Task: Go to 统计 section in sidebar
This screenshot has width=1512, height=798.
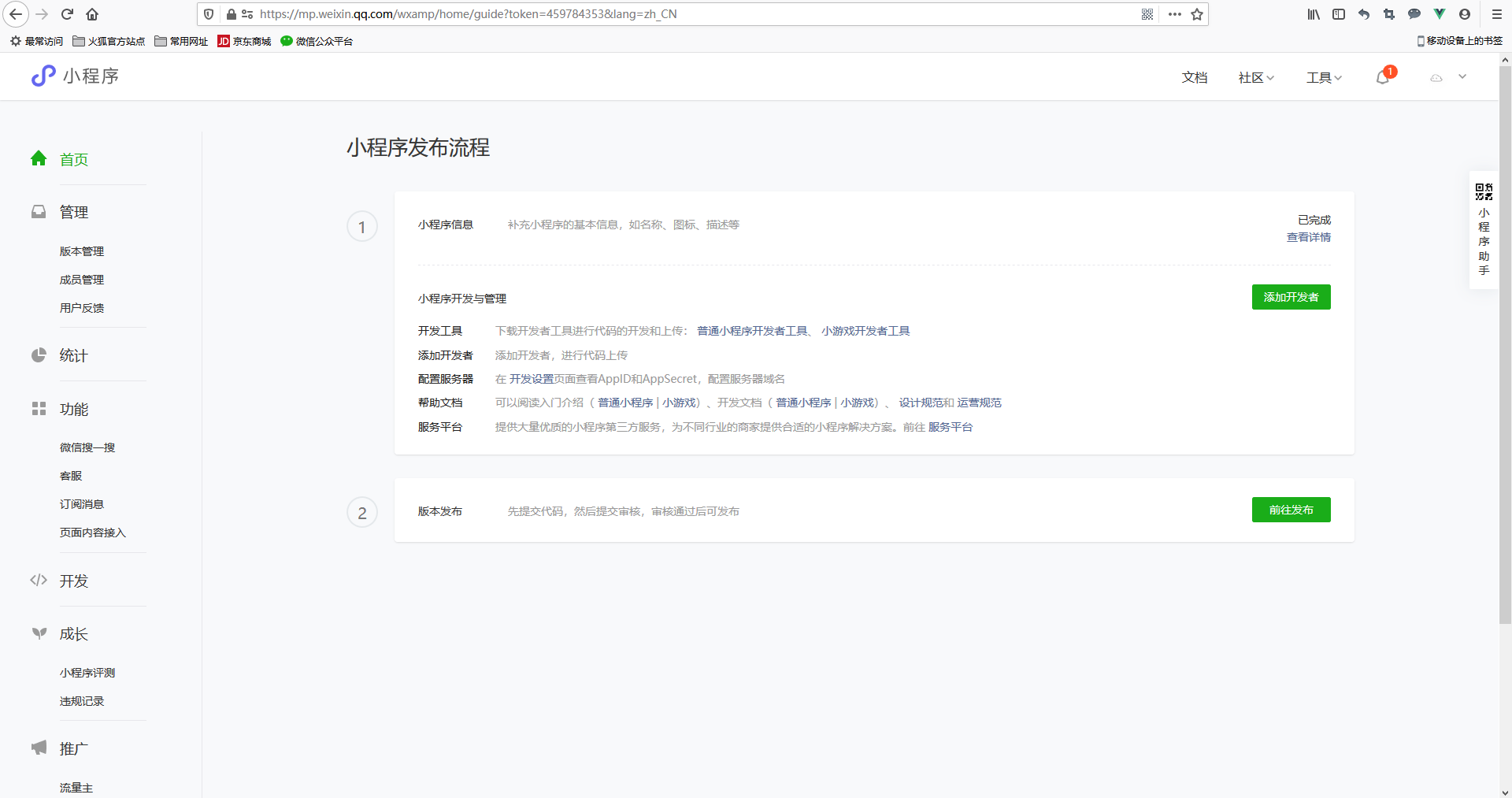Action: [74, 355]
